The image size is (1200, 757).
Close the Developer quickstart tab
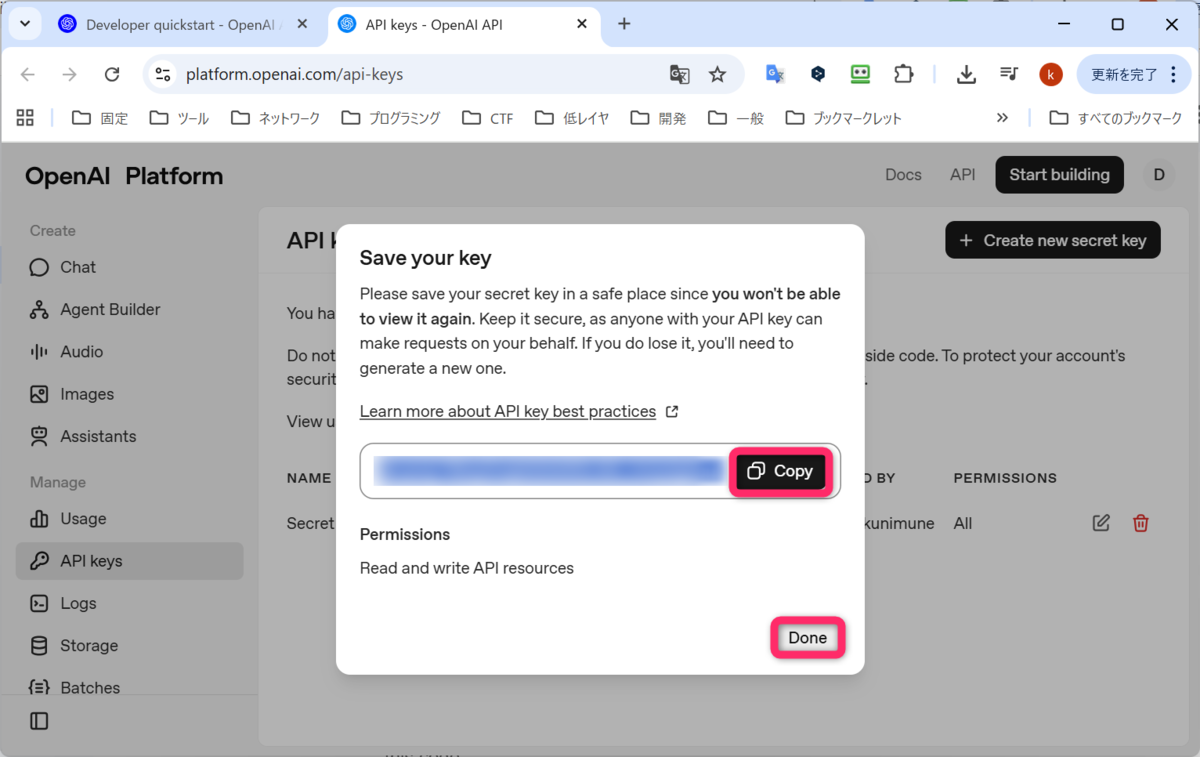(x=303, y=24)
